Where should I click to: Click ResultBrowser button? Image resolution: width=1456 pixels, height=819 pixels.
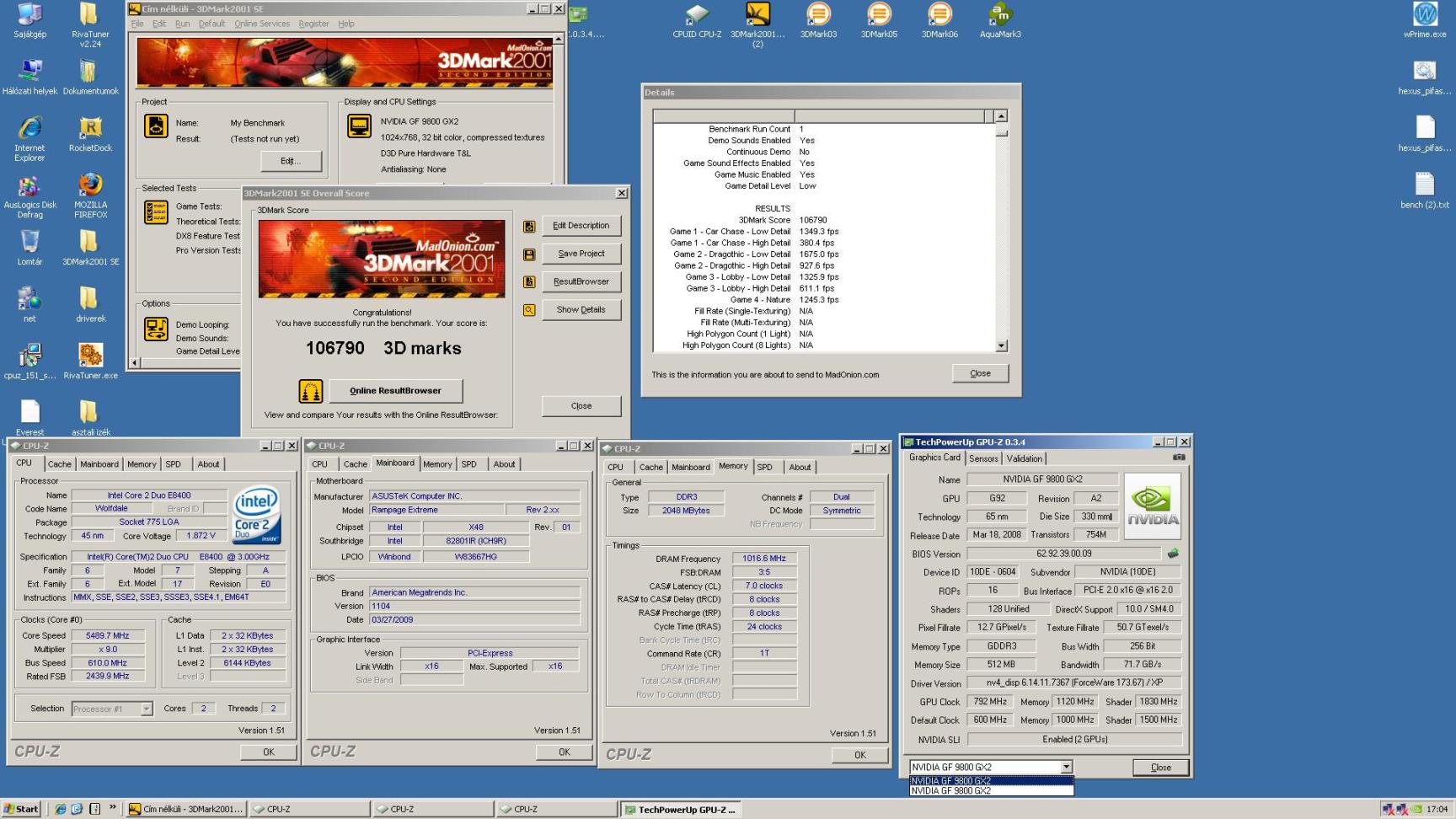[581, 281]
